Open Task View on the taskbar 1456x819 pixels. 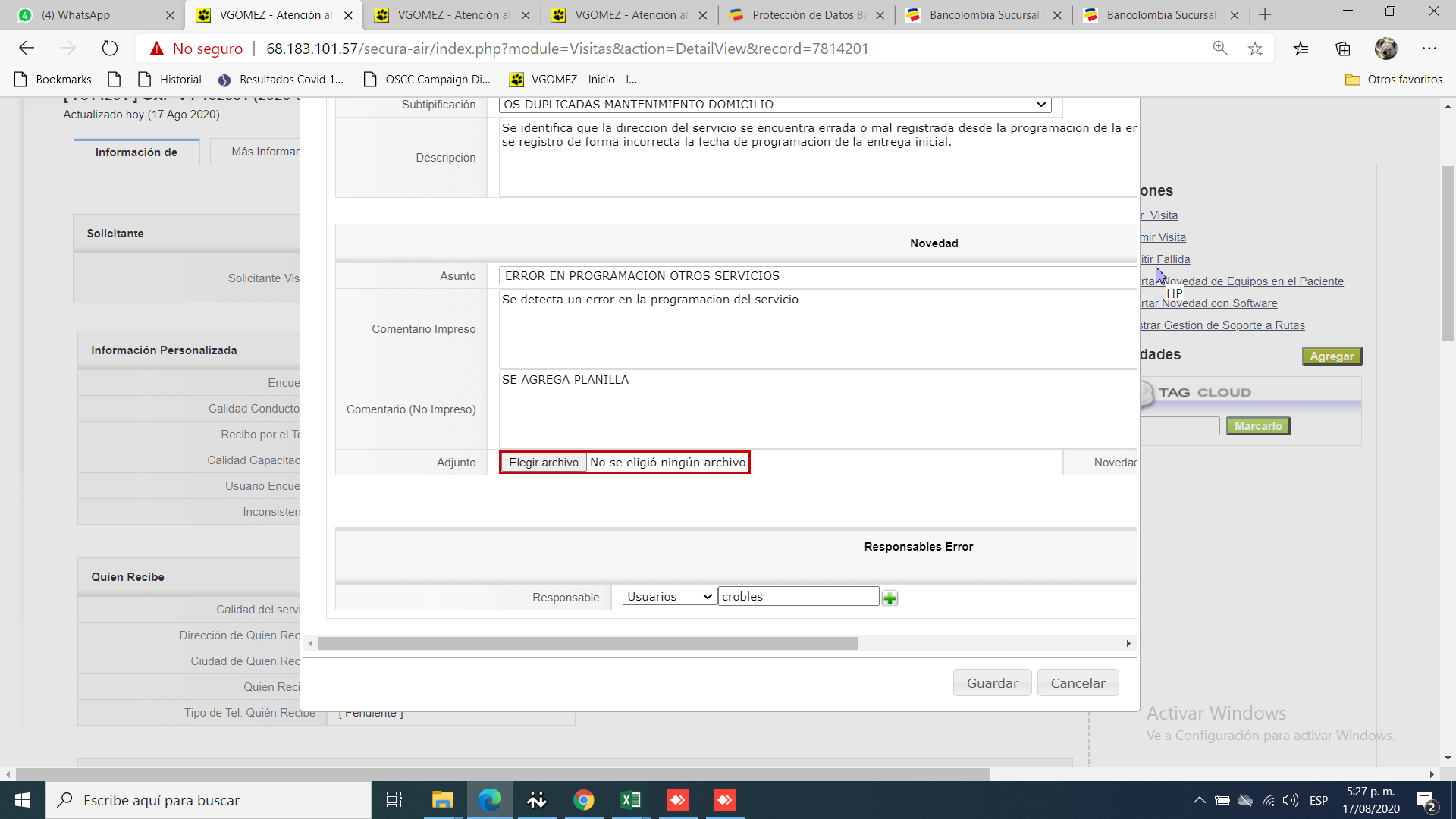point(394,800)
